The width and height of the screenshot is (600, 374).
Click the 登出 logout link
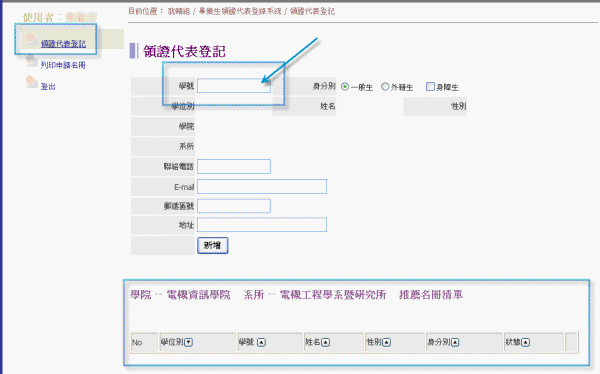(x=48, y=87)
